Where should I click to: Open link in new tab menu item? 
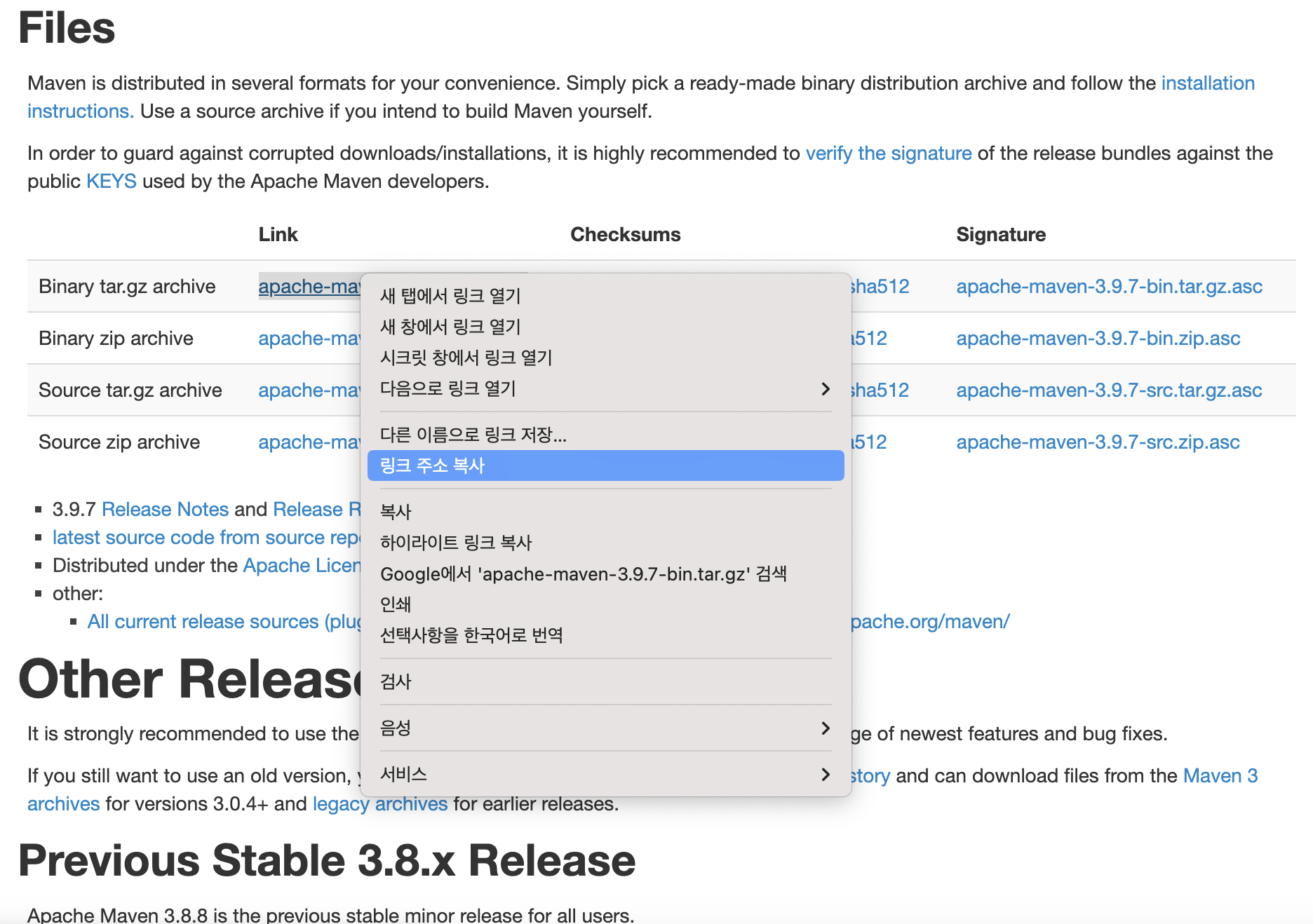pos(605,296)
